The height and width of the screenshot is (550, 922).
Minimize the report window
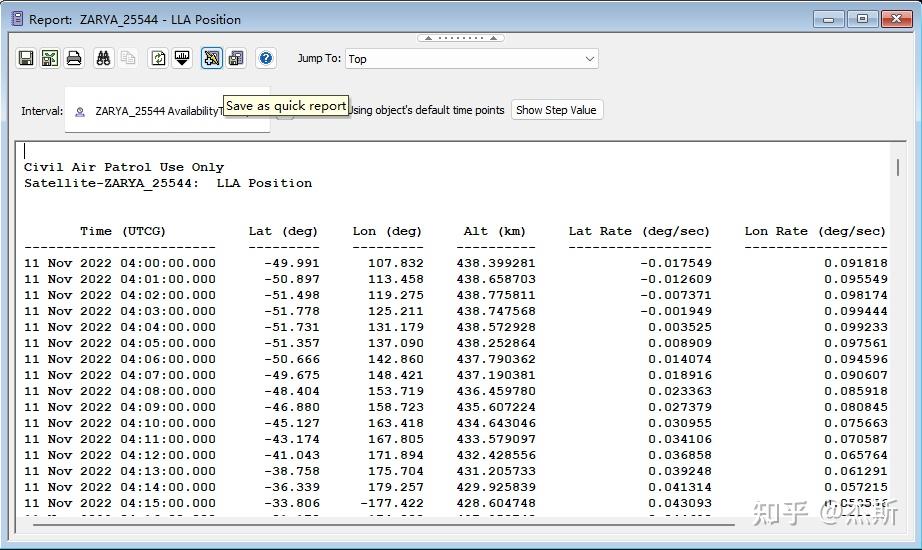[829, 19]
